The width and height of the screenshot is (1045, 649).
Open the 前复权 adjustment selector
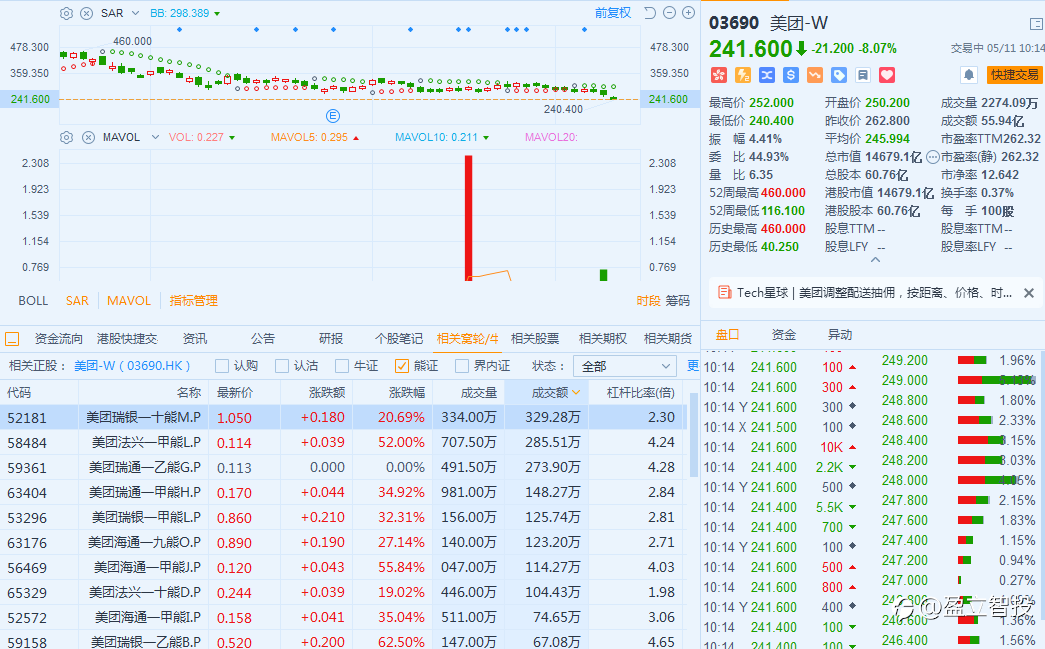click(x=612, y=13)
